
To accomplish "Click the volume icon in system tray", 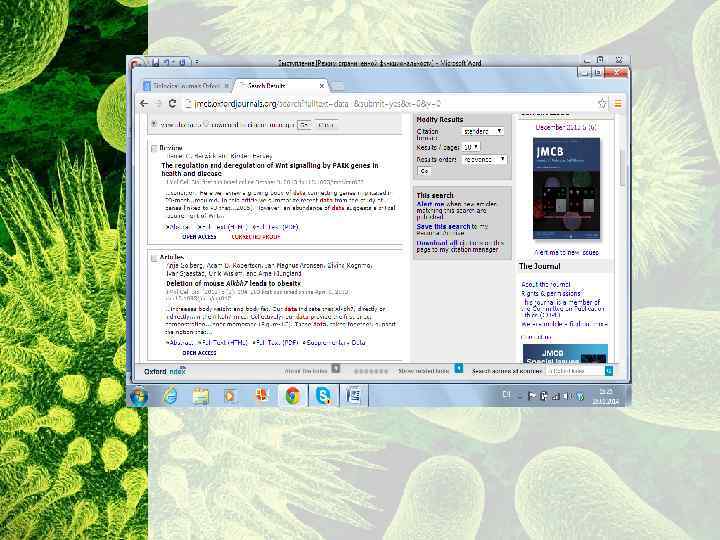I will 567,396.
